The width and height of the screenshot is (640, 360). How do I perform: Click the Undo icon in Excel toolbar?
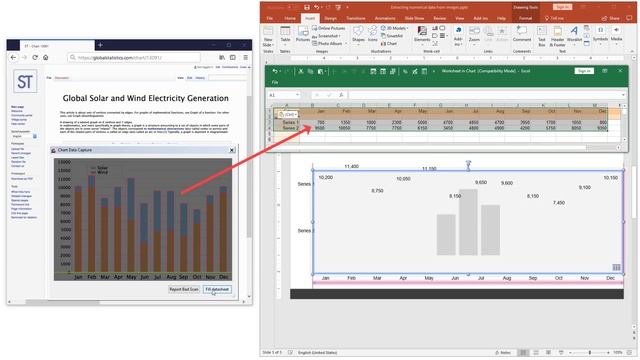click(x=275, y=71)
